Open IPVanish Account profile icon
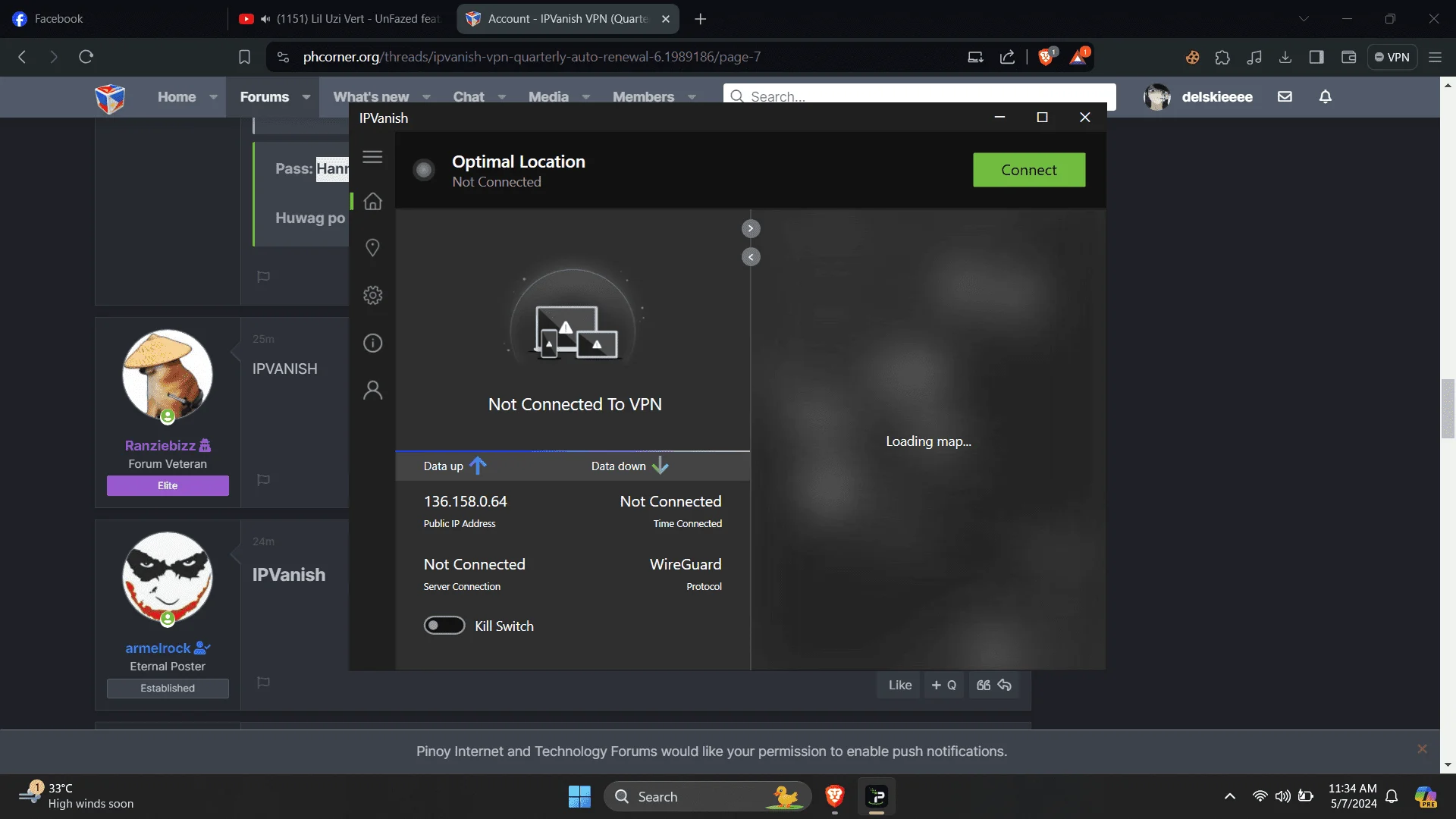 click(x=372, y=390)
